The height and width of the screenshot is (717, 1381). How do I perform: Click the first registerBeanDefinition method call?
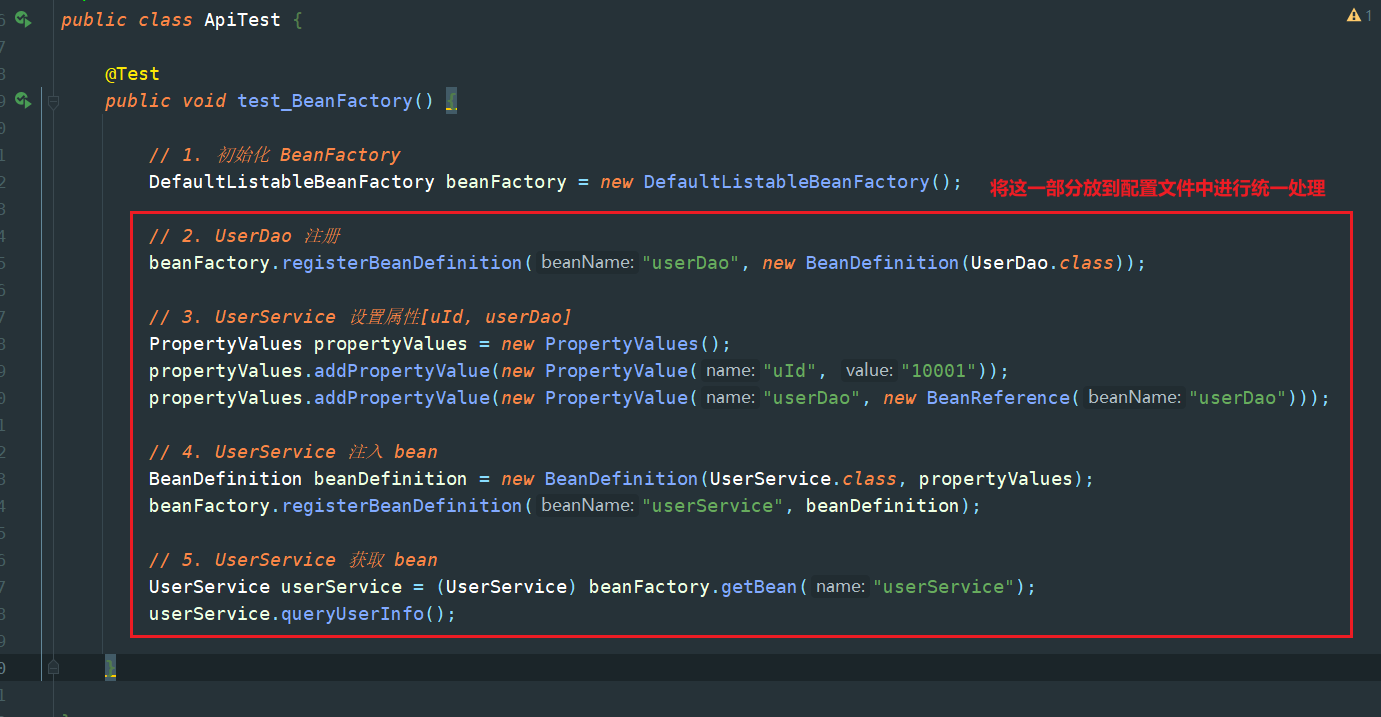pyautogui.click(x=402, y=263)
